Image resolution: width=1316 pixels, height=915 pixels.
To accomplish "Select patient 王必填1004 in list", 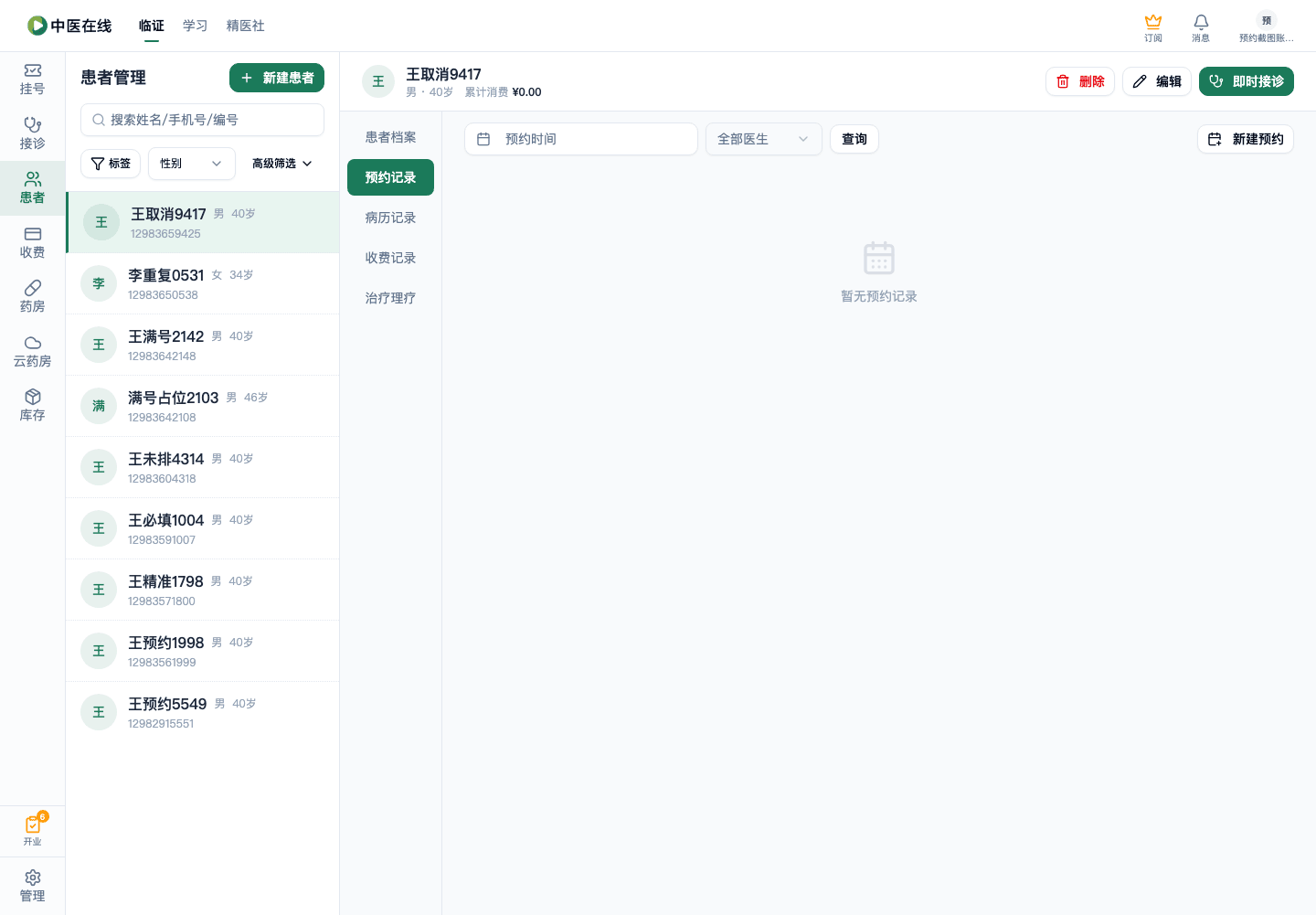I will 203,528.
